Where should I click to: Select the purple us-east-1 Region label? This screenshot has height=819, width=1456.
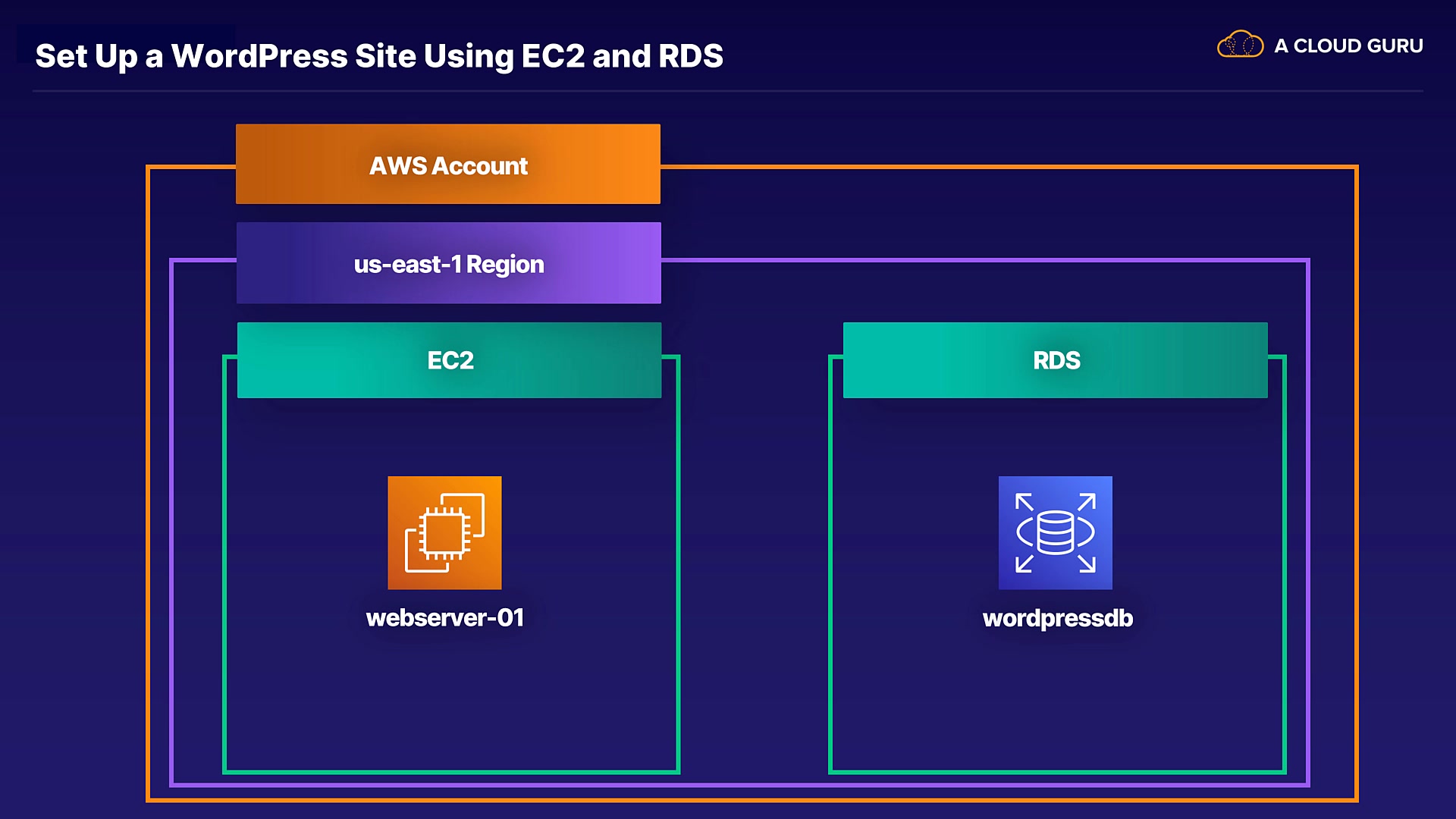point(448,263)
